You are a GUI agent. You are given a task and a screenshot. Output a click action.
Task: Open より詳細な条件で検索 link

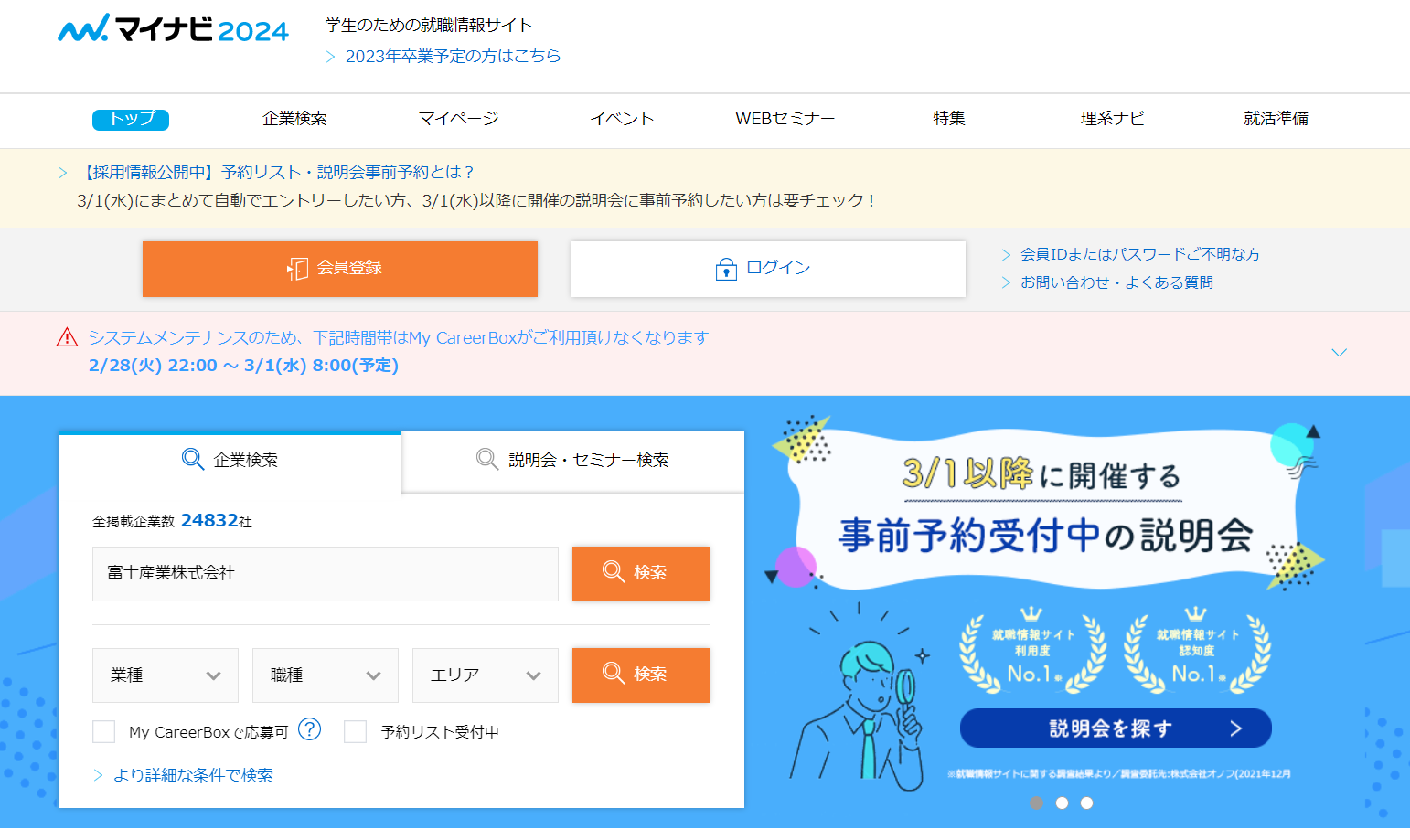coord(193,775)
